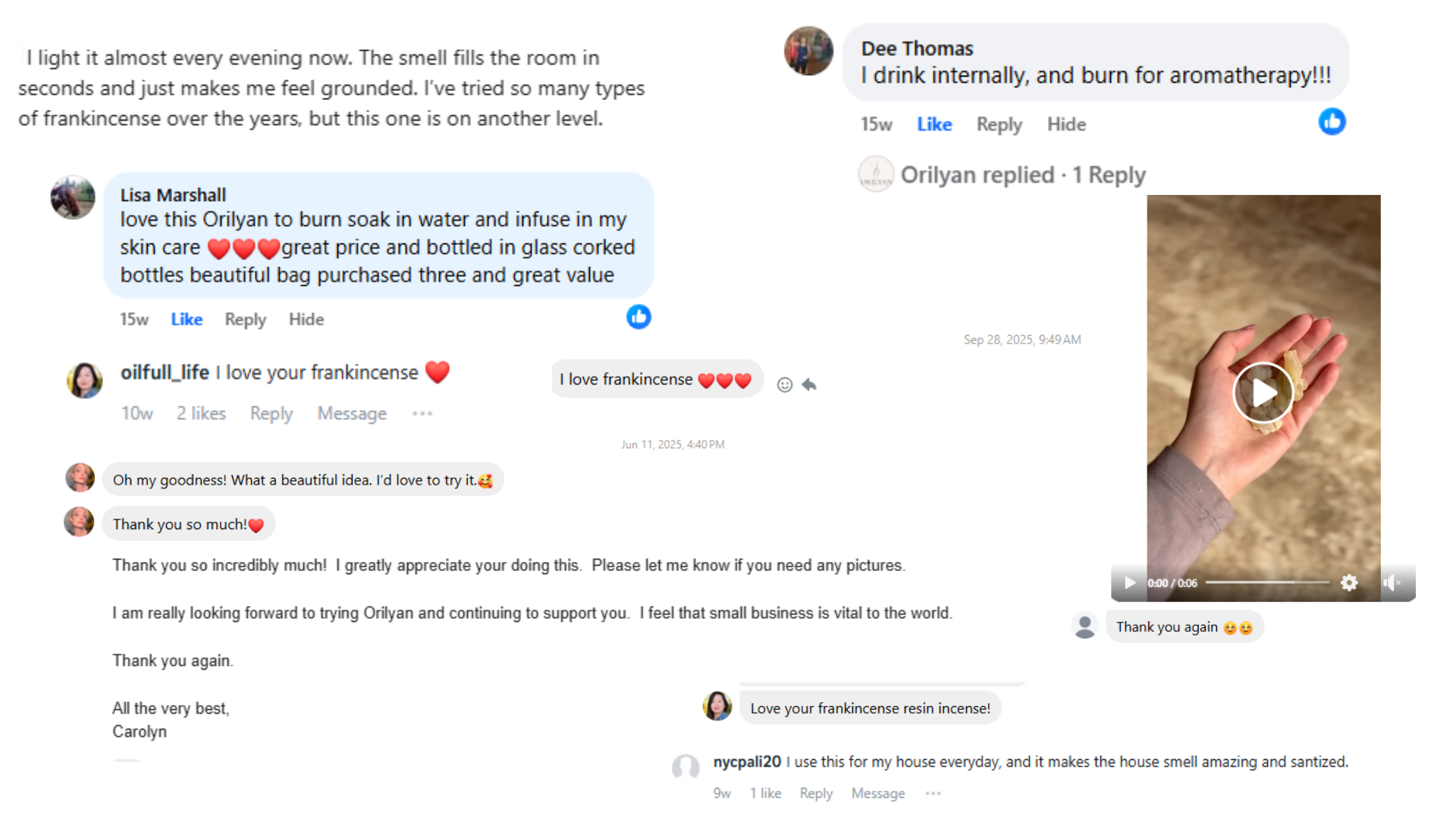The image size is (1456, 819).
Task: Open video settings gear
Action: click(x=1349, y=582)
